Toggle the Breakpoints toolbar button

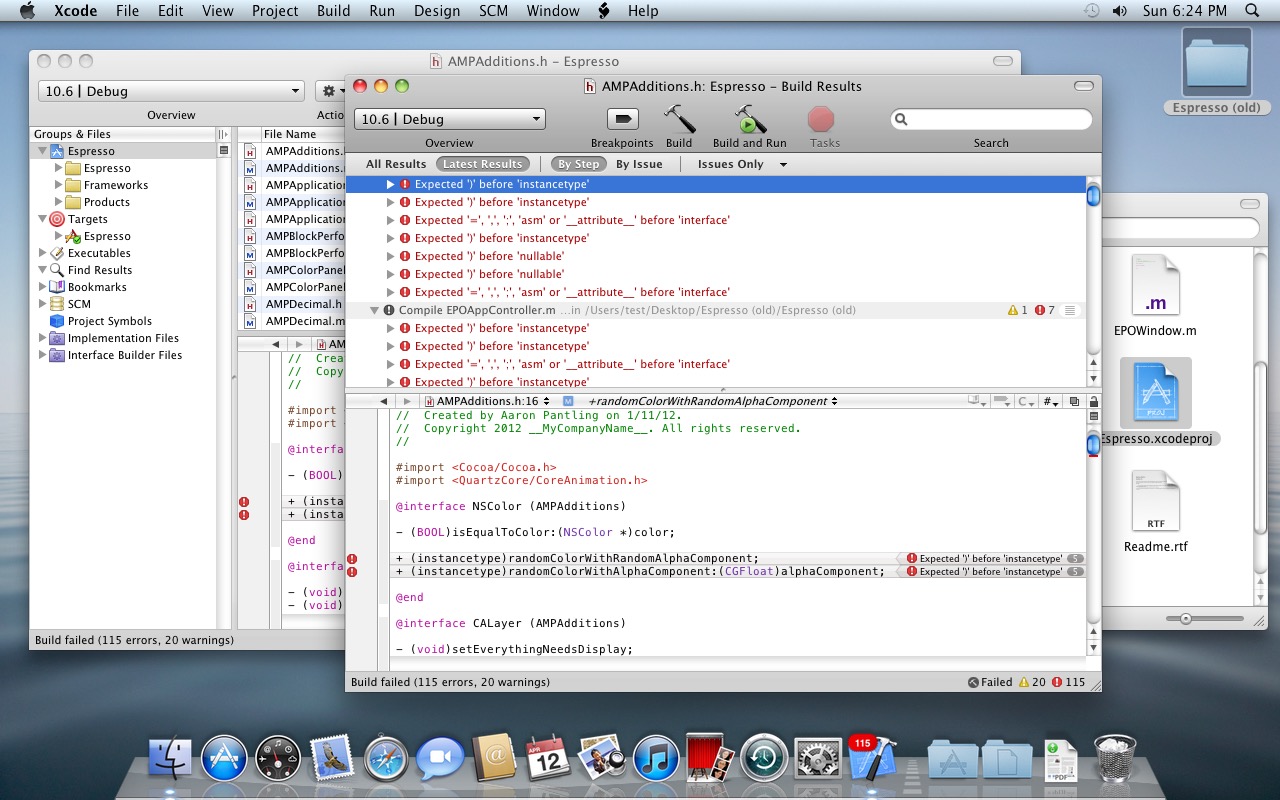point(622,120)
